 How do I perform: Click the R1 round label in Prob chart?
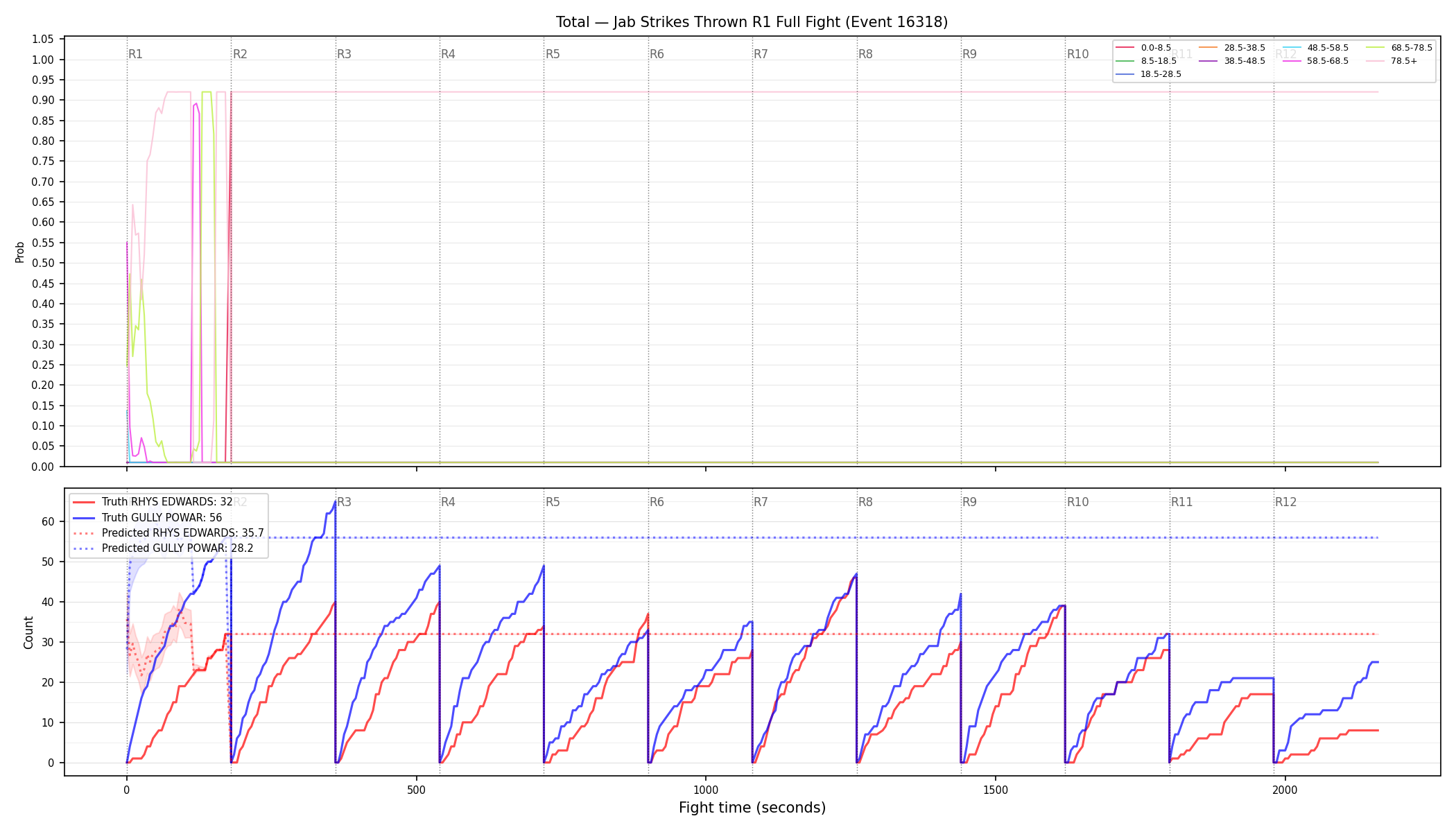pos(135,54)
